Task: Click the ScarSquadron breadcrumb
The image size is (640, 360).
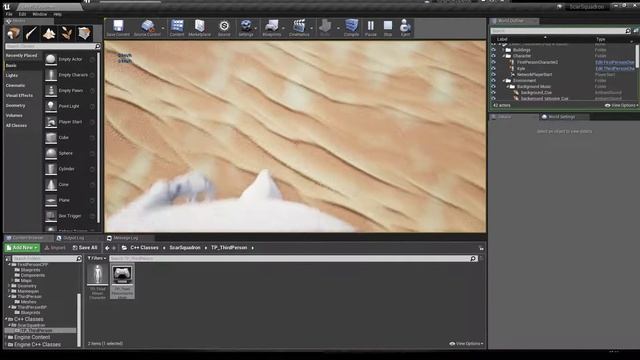Action: 185,248
